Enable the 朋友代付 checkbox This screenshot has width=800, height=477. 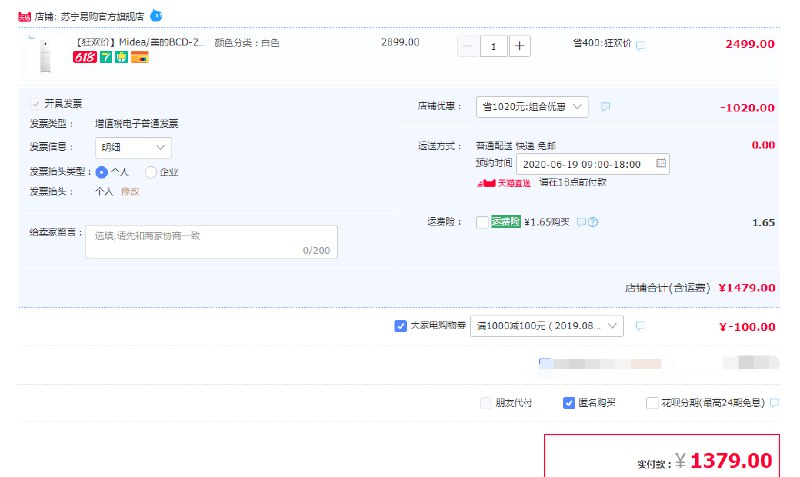click(x=486, y=403)
